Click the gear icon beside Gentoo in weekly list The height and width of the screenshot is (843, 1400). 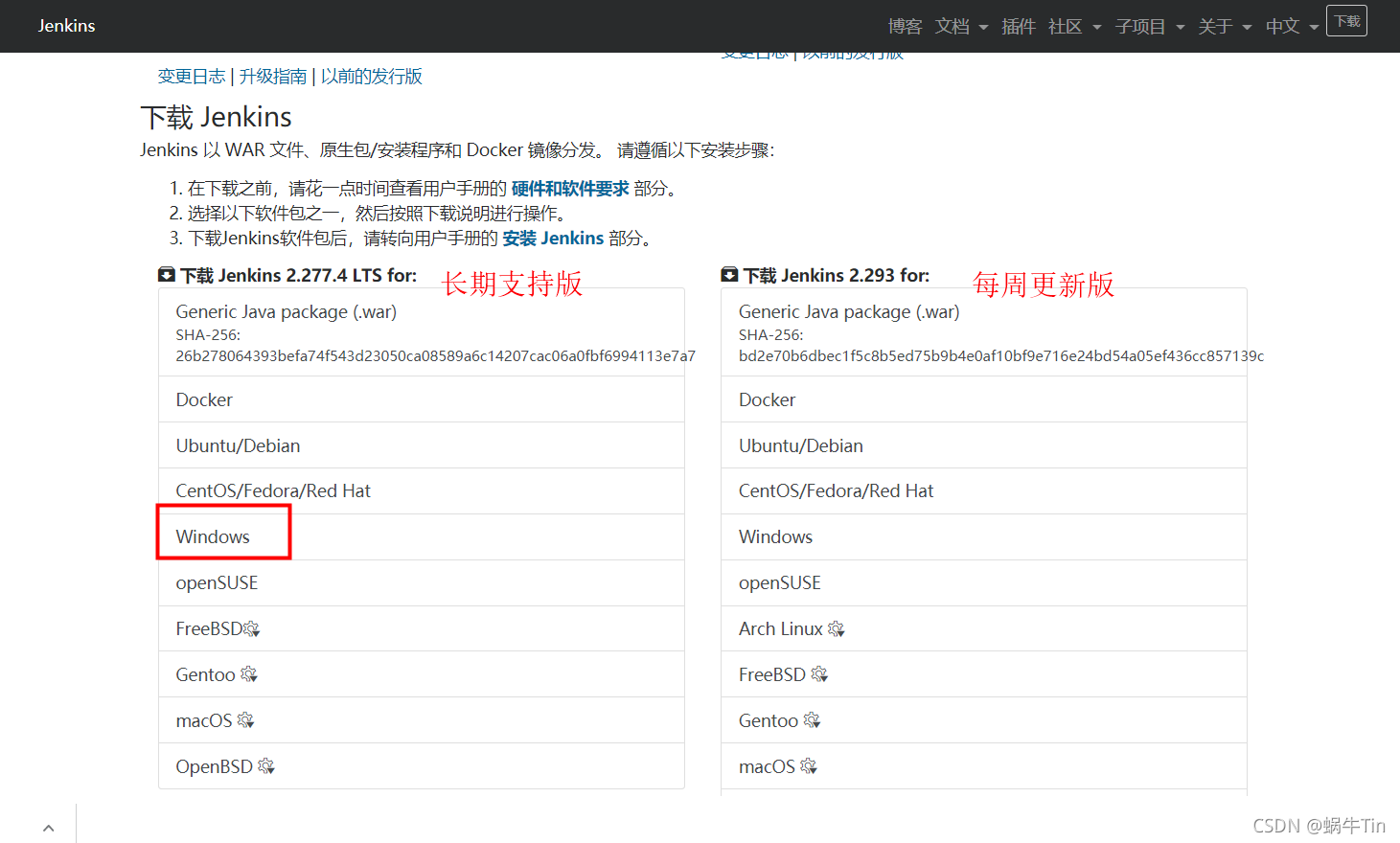coord(812,720)
